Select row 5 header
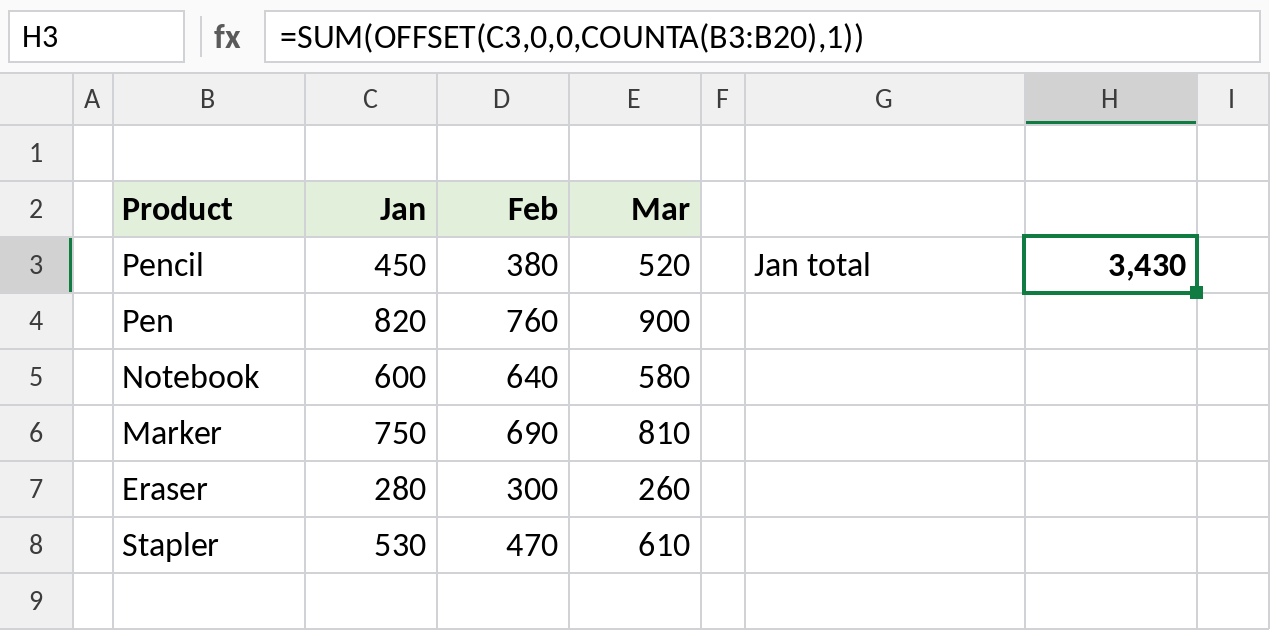The image size is (1270, 630). [37, 377]
